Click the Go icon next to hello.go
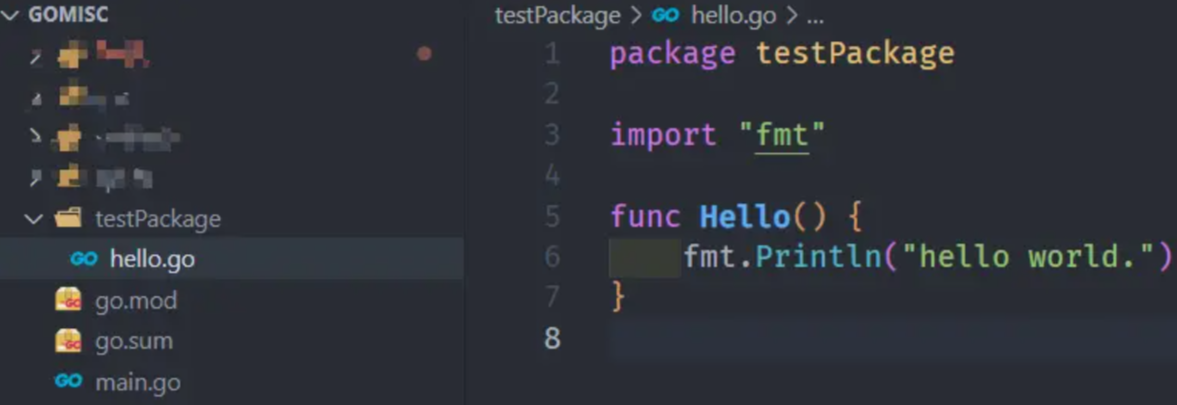The image size is (1177, 405). coord(83,260)
